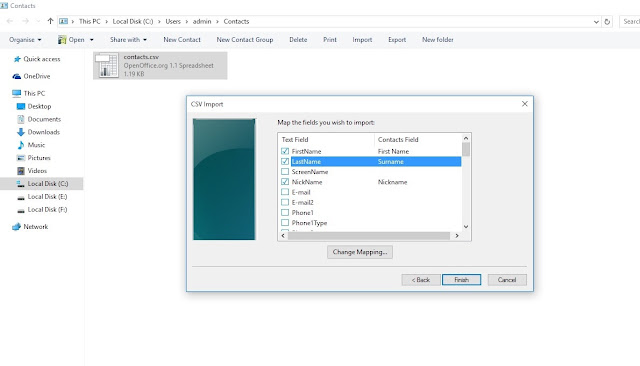
Task: Click New folder in the toolbar
Action: (438, 40)
